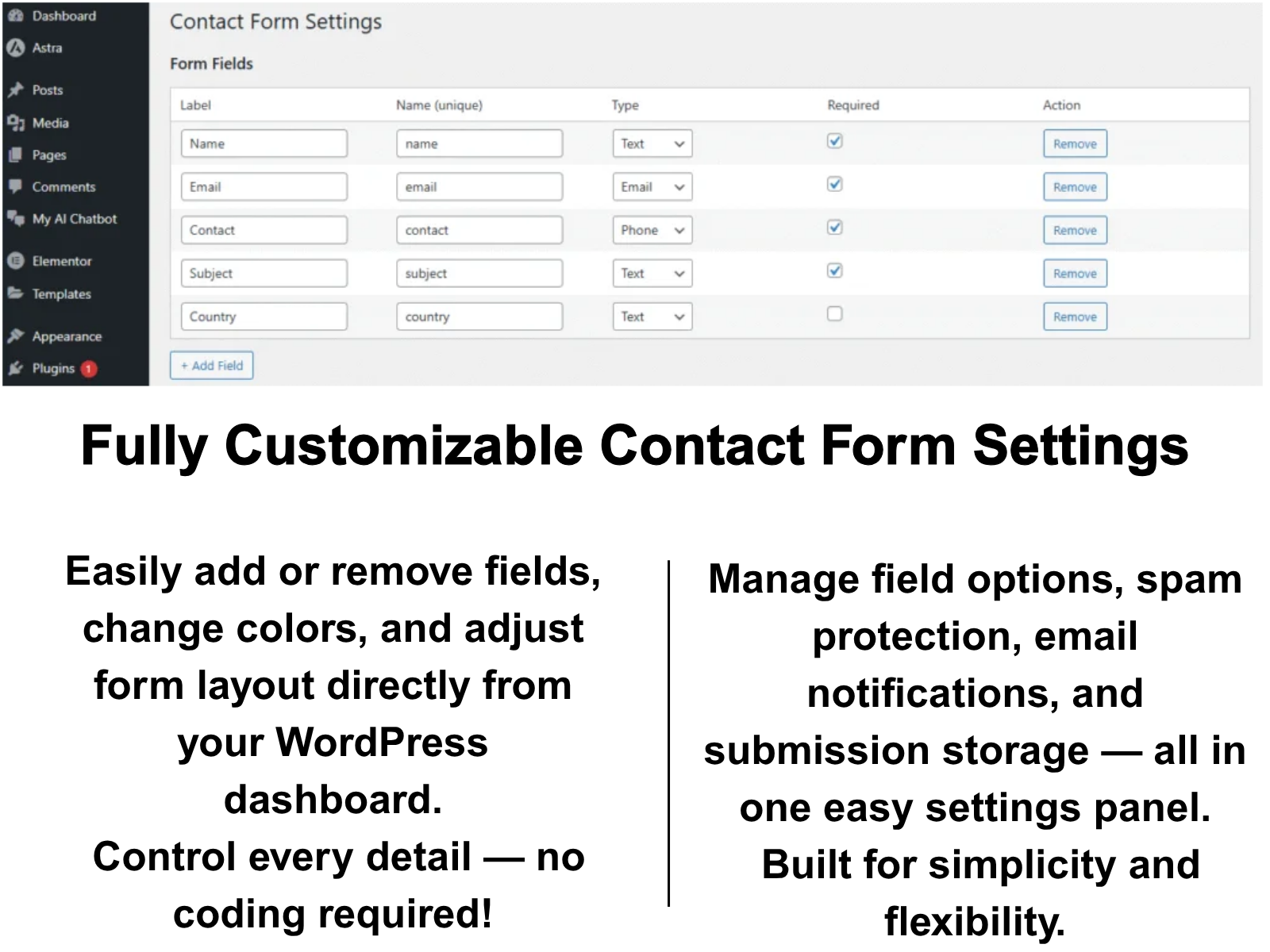Click the unique name field containing 'country'

pos(479,317)
